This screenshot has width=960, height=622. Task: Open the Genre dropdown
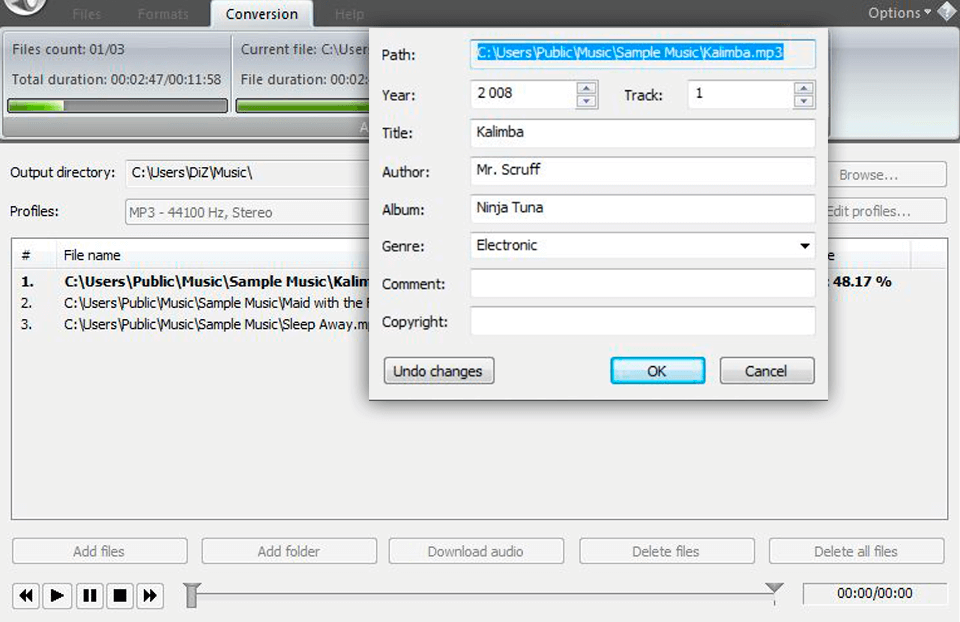click(x=803, y=246)
